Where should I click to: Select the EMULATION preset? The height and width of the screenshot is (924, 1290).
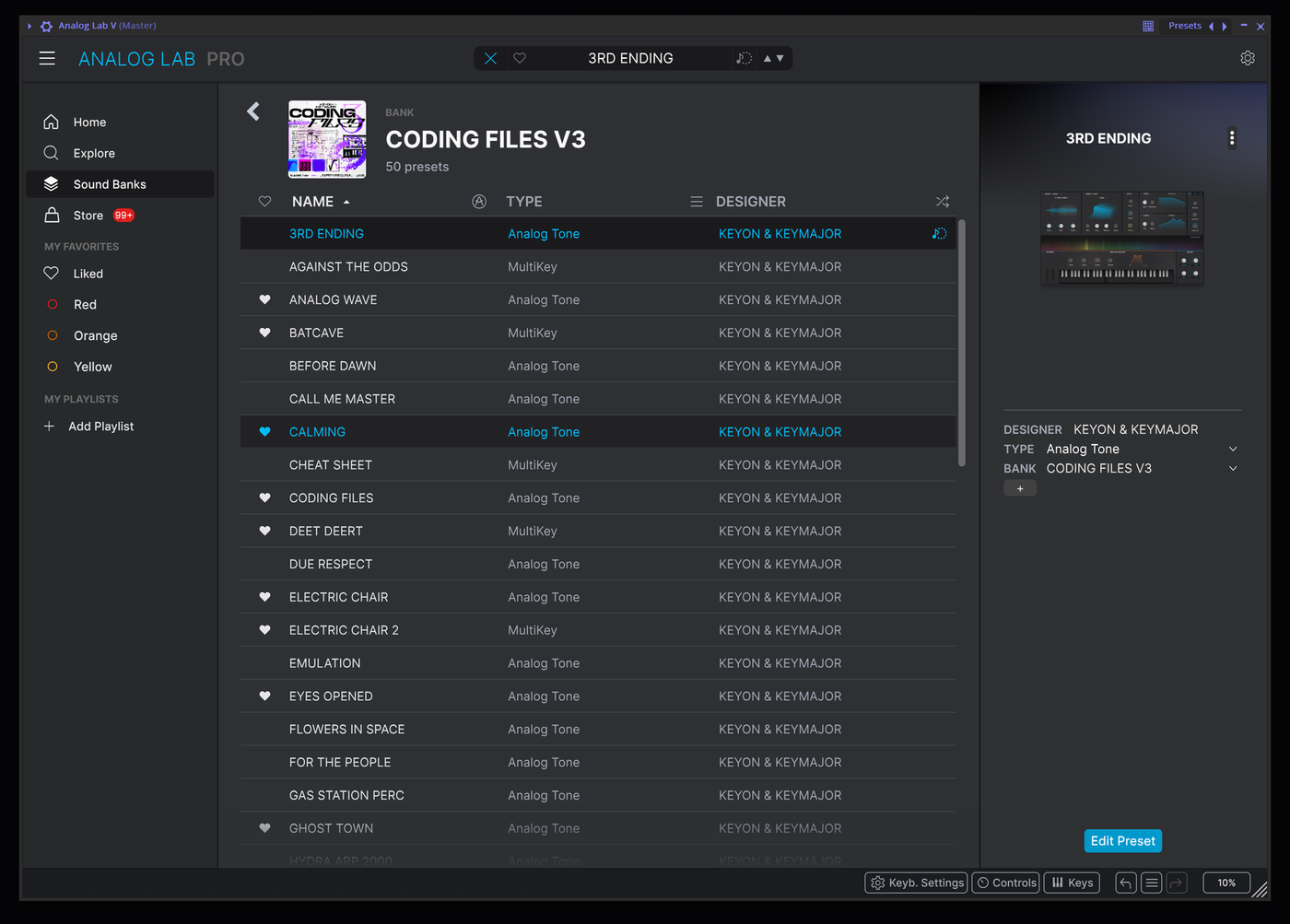(x=598, y=663)
